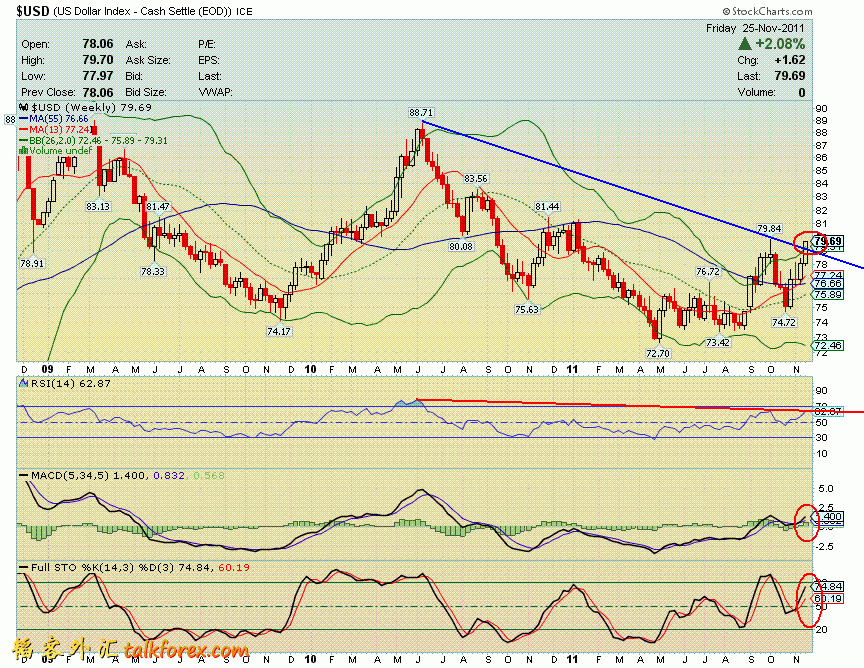Click the $USD ticker symbol in title
The width and height of the screenshot is (864, 668).
33,11
